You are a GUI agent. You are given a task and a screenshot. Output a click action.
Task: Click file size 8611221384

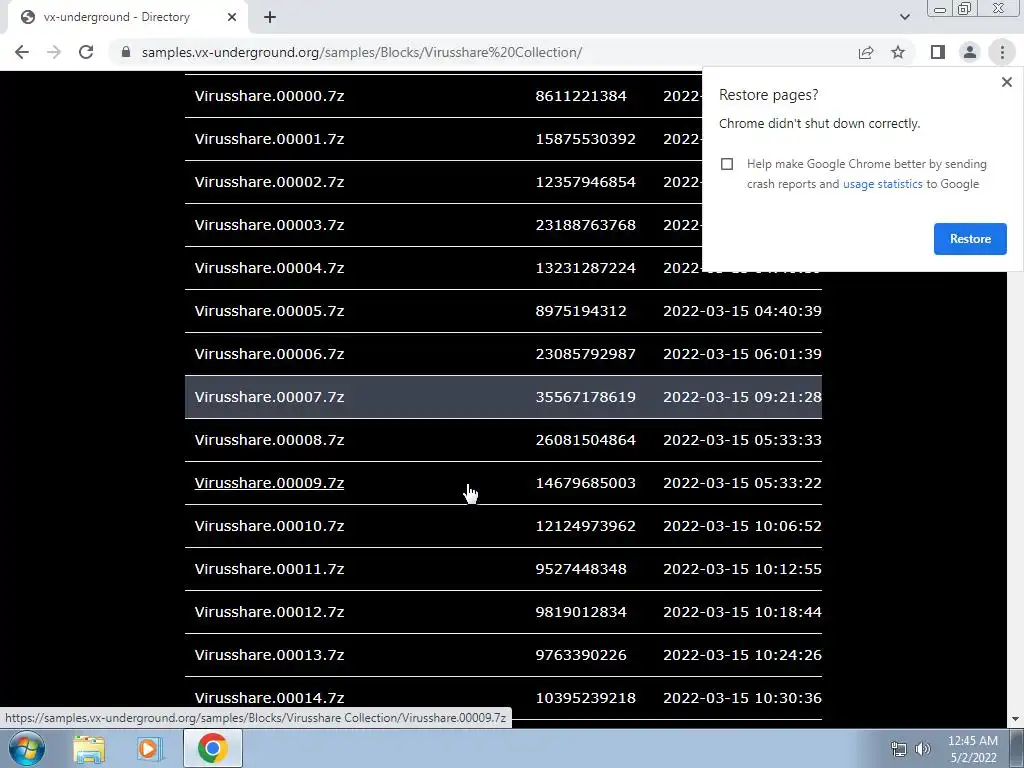[581, 96]
